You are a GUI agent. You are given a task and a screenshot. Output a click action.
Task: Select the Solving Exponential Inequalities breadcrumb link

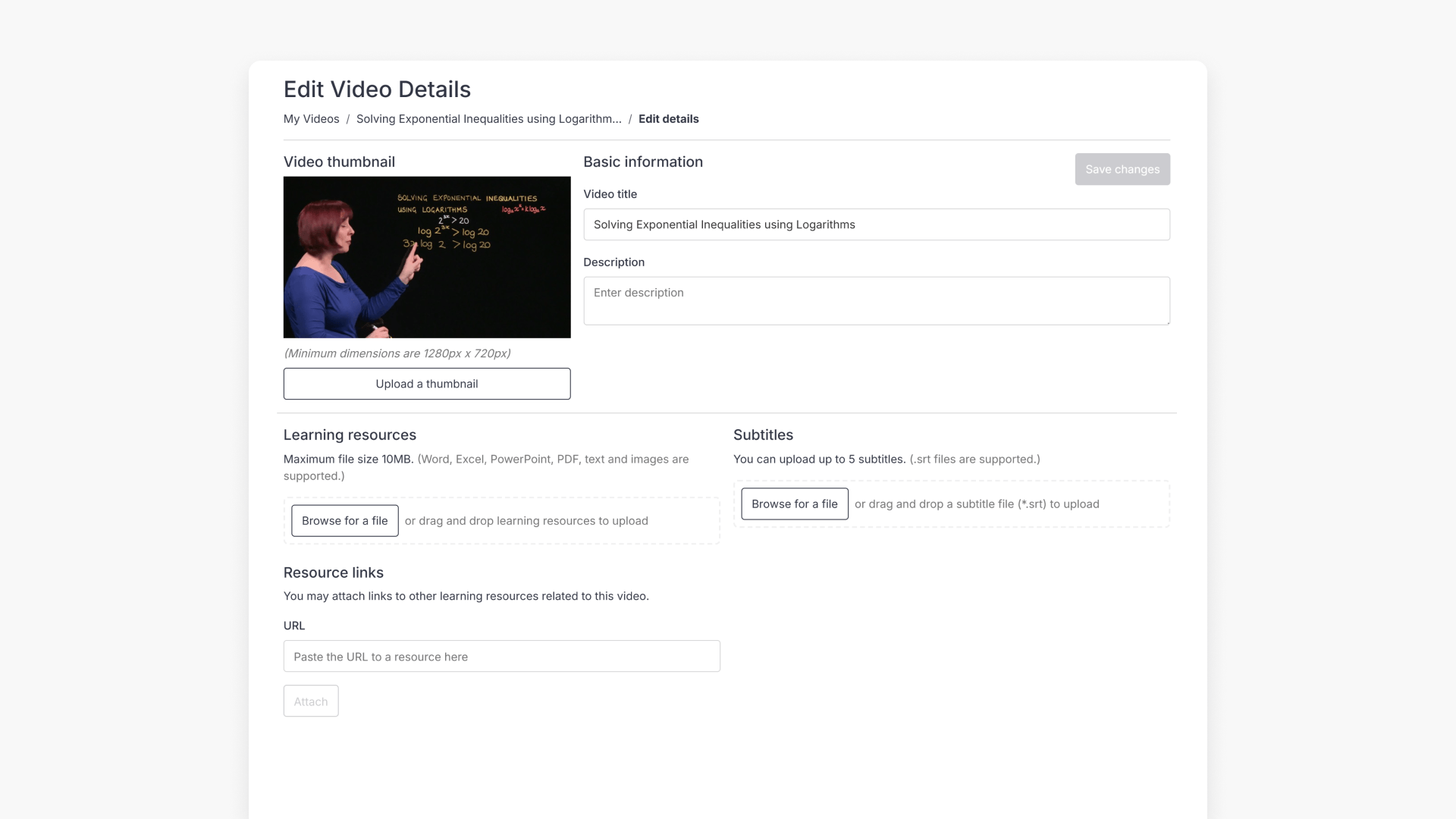tap(488, 119)
